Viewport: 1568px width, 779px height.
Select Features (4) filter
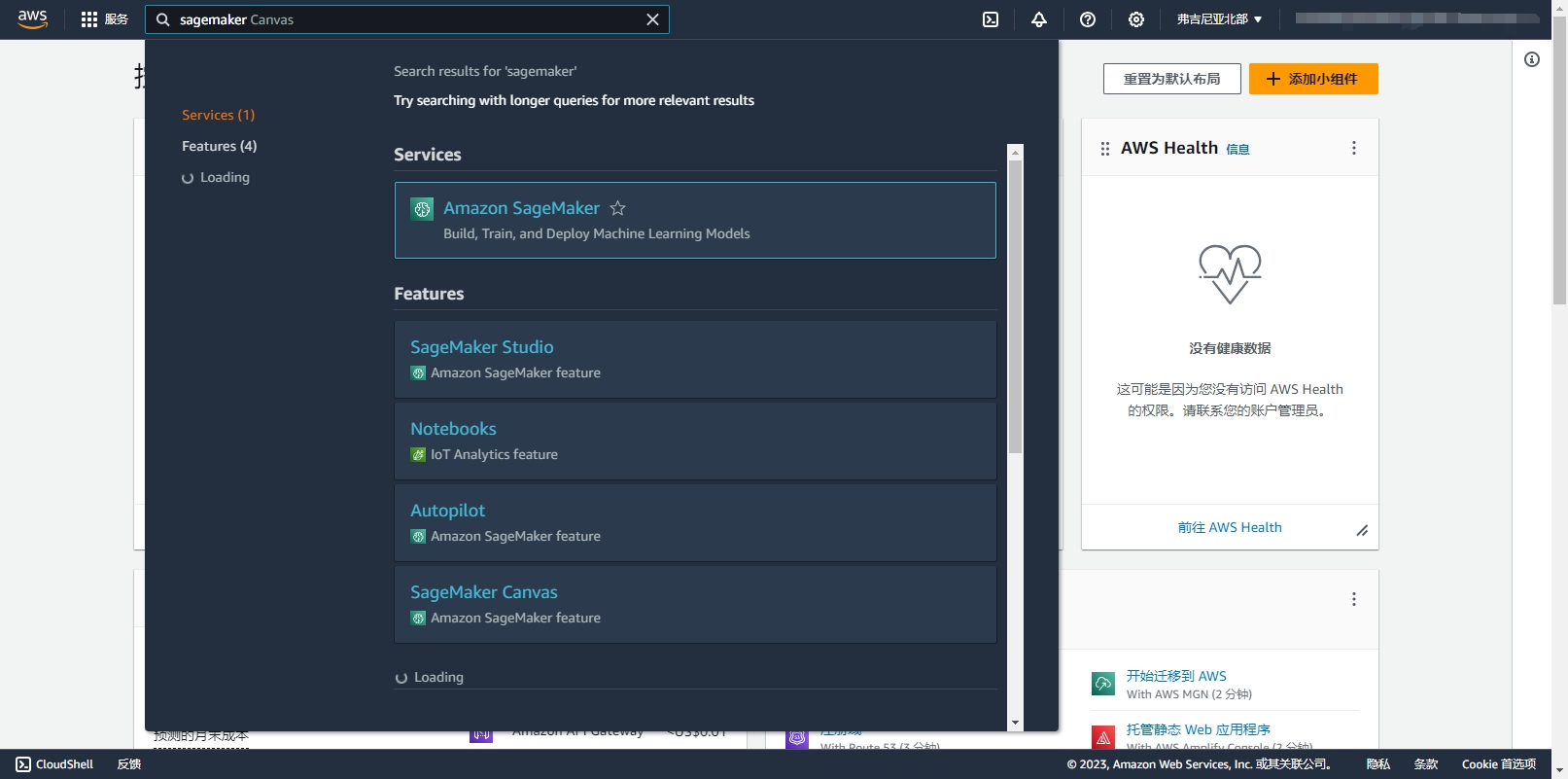[219, 146]
